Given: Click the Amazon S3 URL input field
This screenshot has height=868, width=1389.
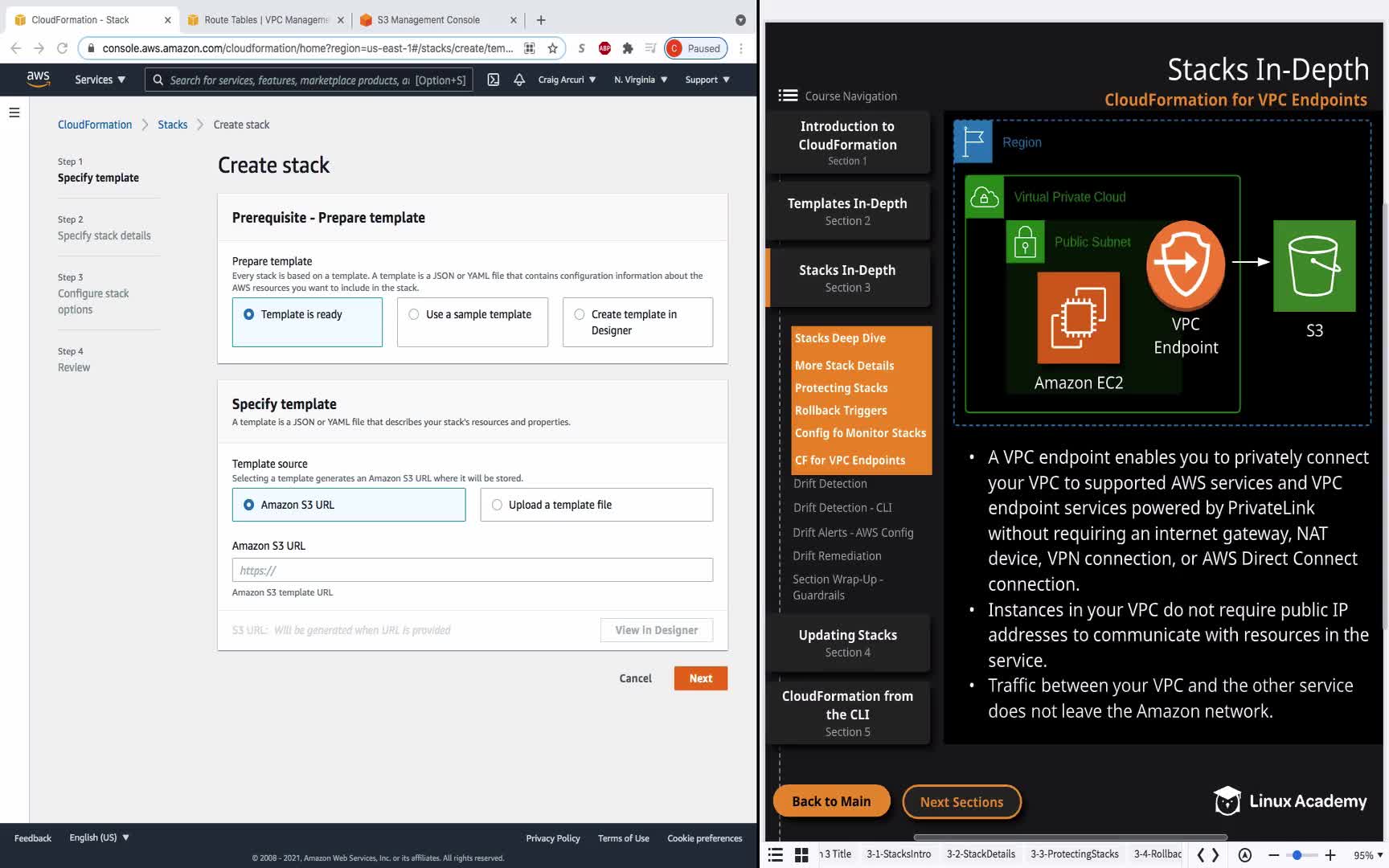Looking at the screenshot, I should click(x=473, y=570).
